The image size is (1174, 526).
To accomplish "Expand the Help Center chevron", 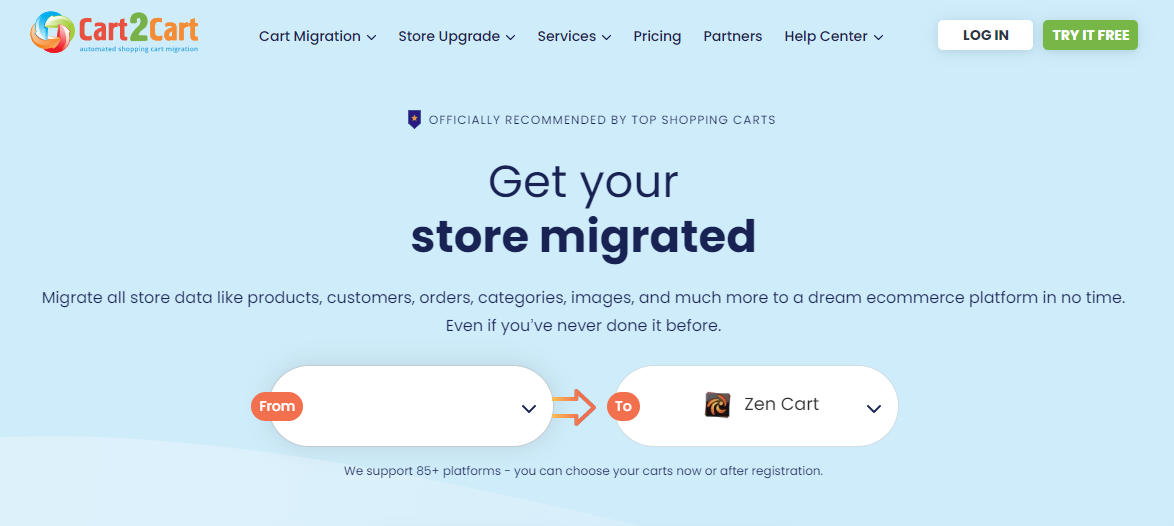I will [878, 37].
